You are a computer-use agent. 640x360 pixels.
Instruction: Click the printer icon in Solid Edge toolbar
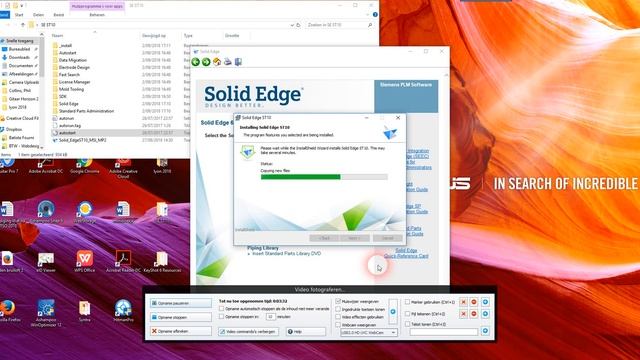coord(228,62)
